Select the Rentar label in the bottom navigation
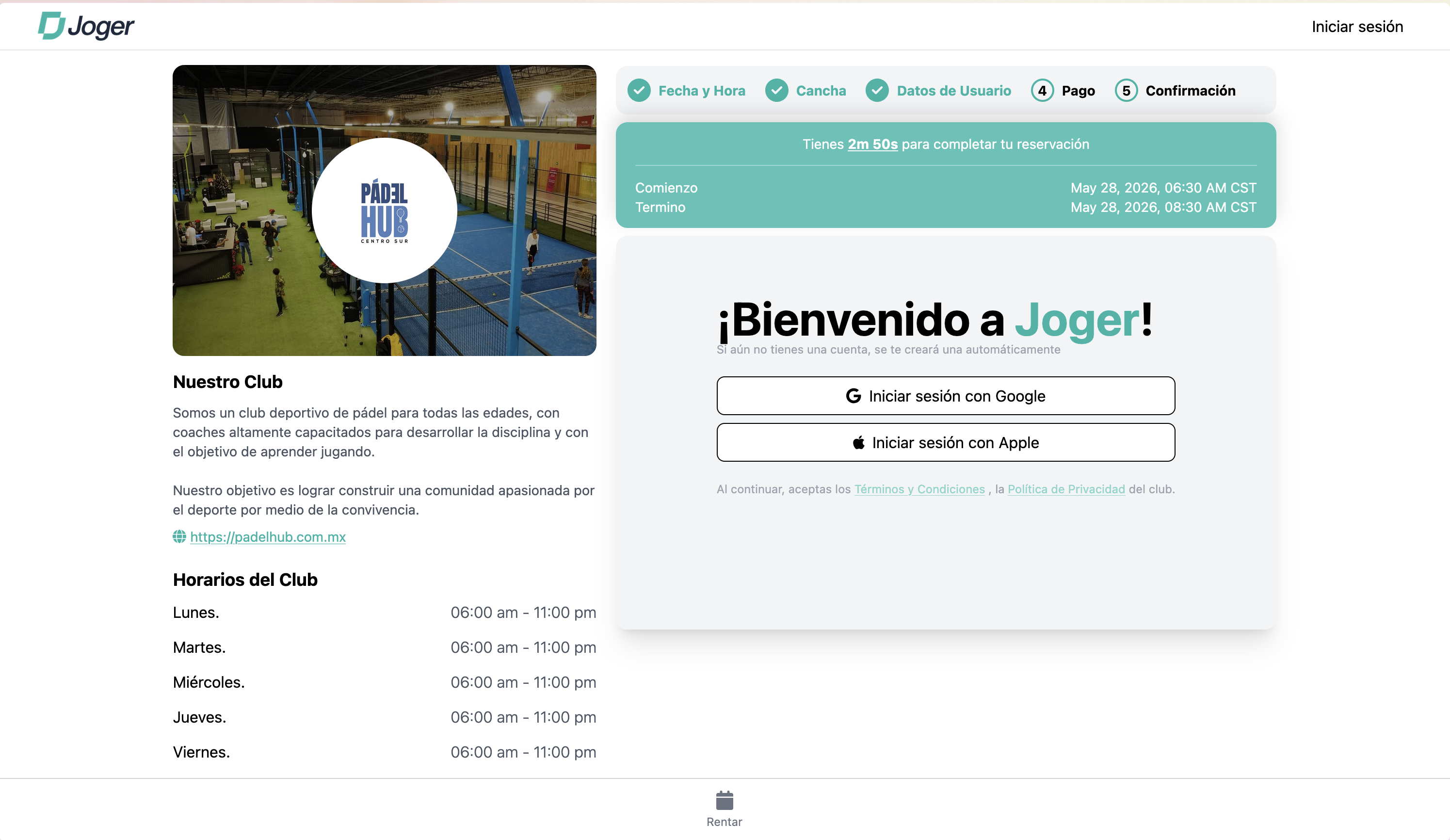 724,822
